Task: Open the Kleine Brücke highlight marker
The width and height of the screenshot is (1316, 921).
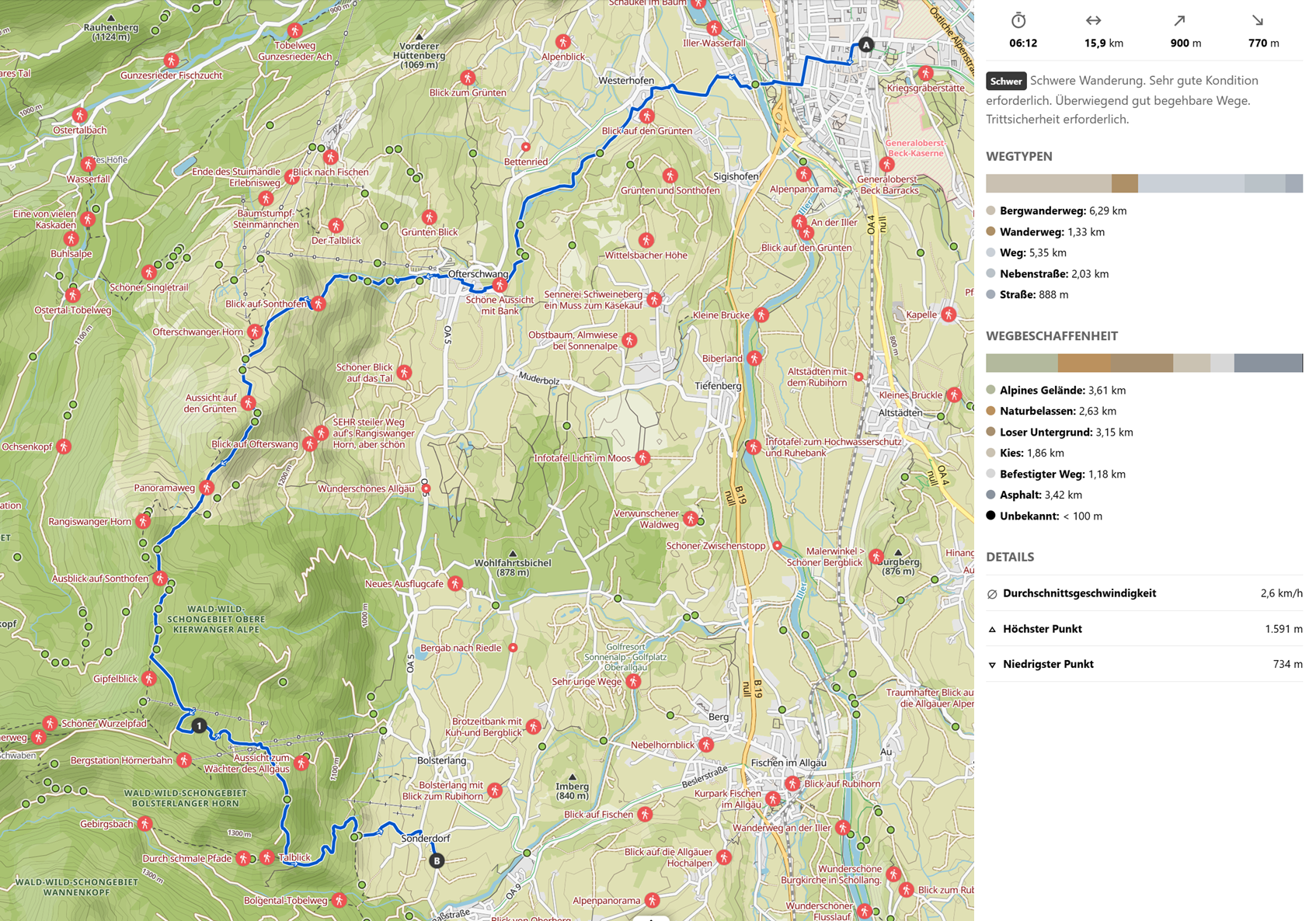Action: click(761, 315)
